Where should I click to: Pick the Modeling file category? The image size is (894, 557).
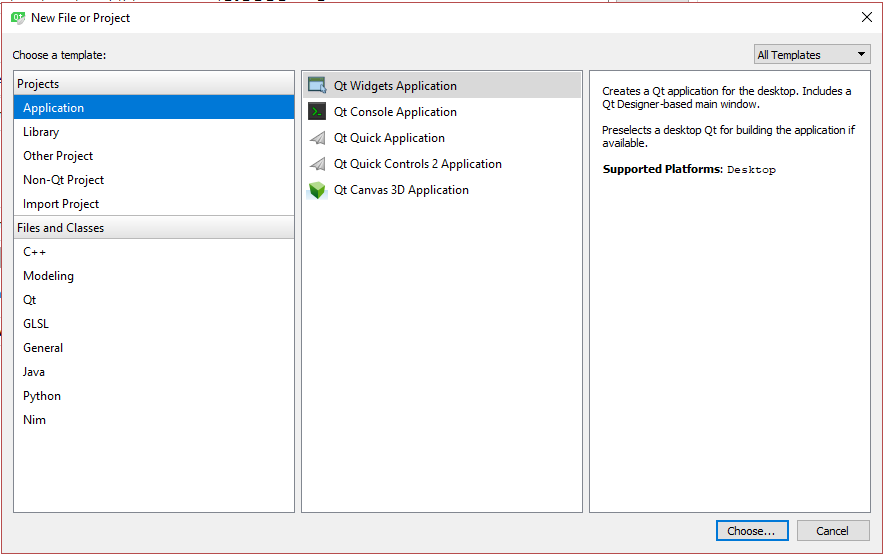[x=48, y=276]
